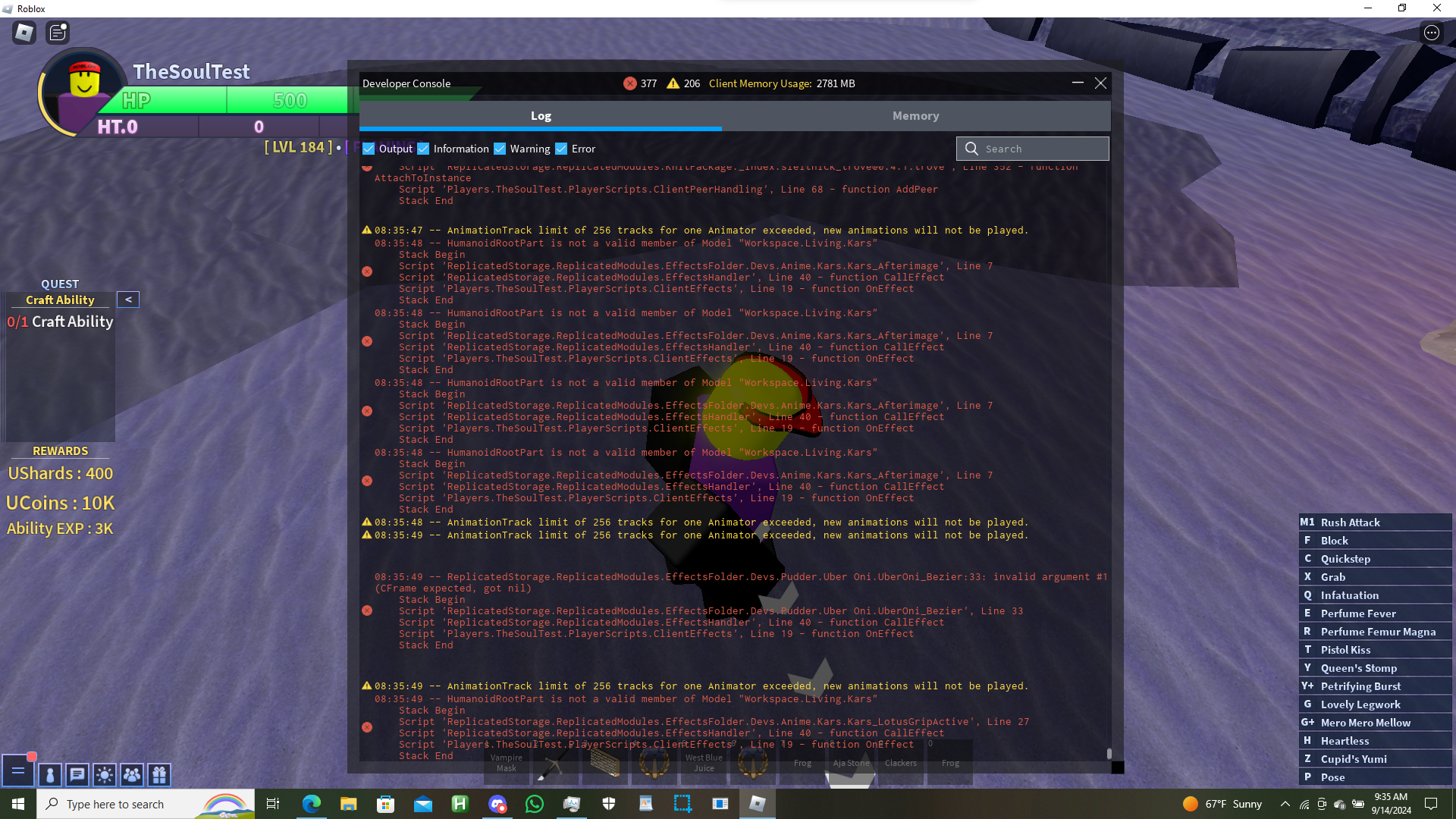Click the single person character icon

[x=50, y=774]
